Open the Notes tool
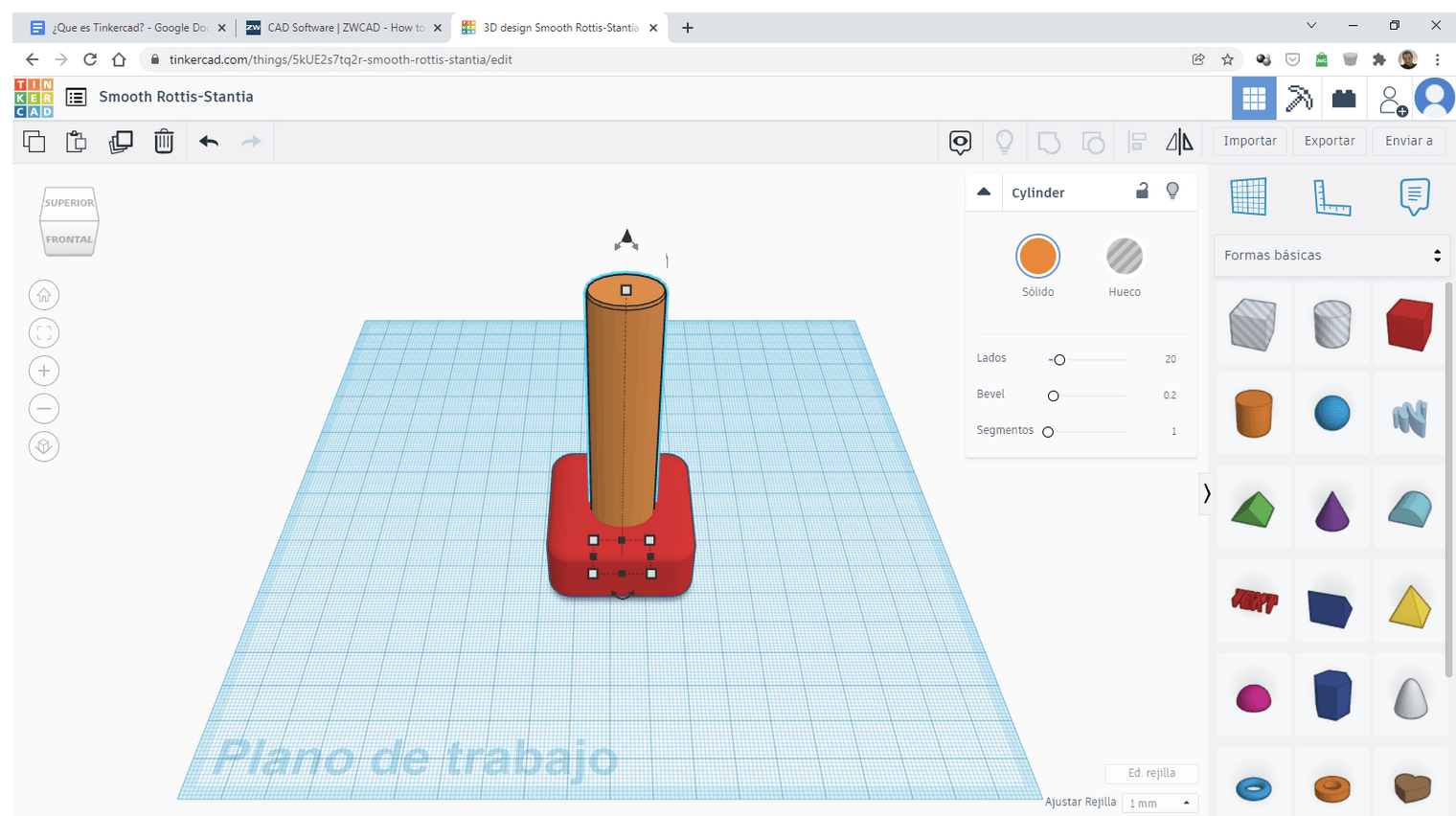 [1414, 197]
